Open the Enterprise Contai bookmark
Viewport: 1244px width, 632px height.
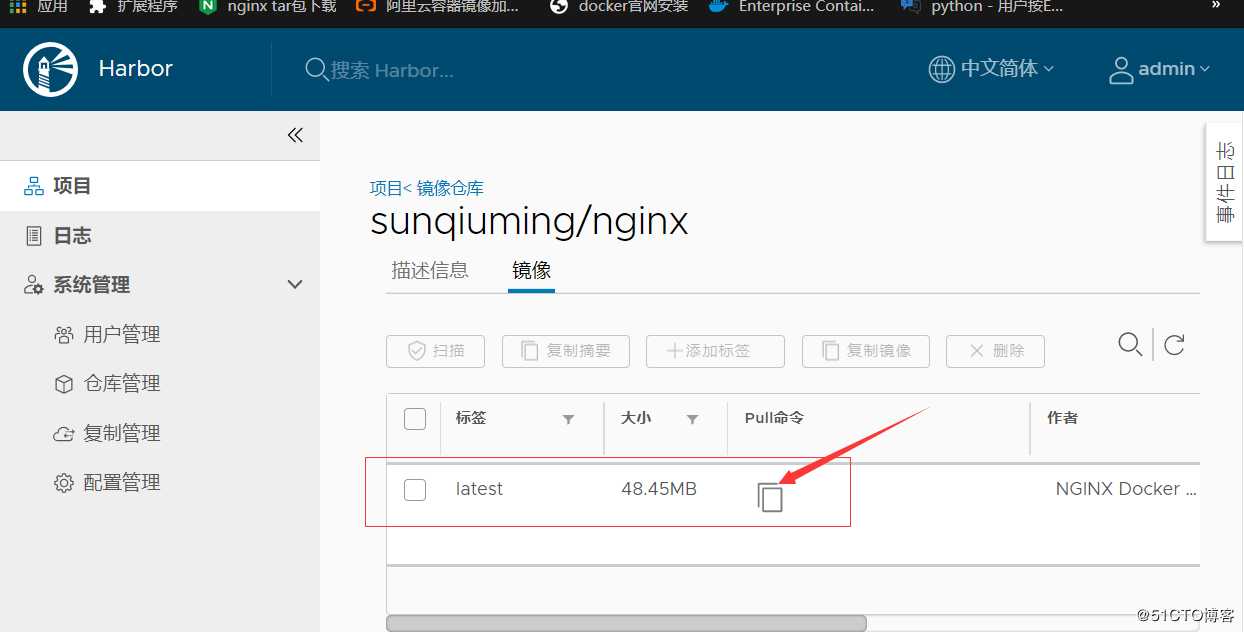pyautogui.click(x=792, y=7)
